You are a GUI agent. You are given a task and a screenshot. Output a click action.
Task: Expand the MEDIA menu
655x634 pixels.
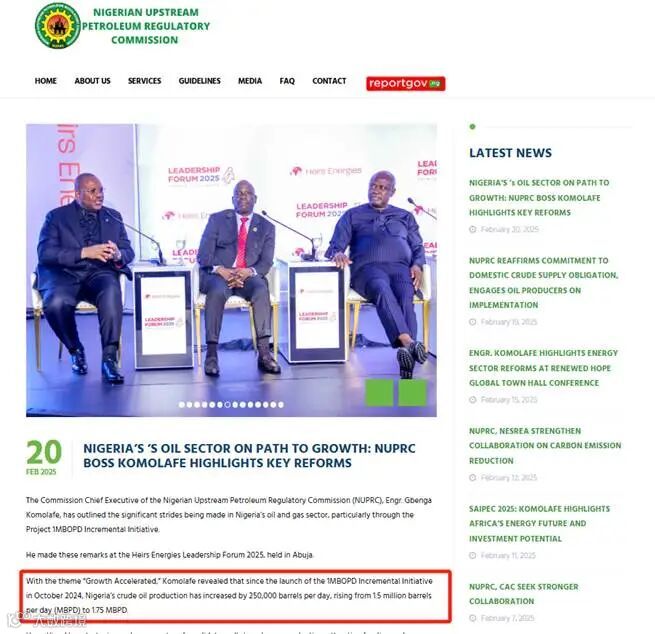[x=250, y=81]
